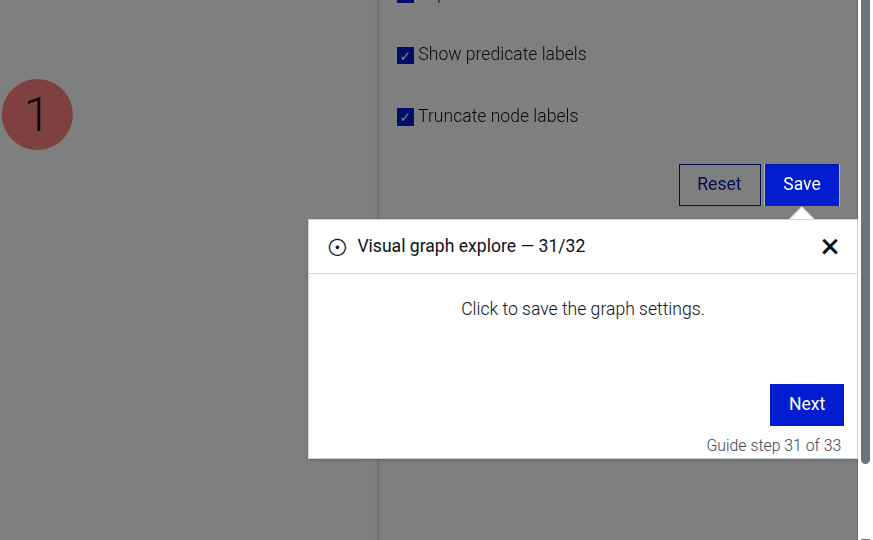Screen dimensions: 873x540
Task: Save the graph settings
Action: pyautogui.click(x=801, y=185)
